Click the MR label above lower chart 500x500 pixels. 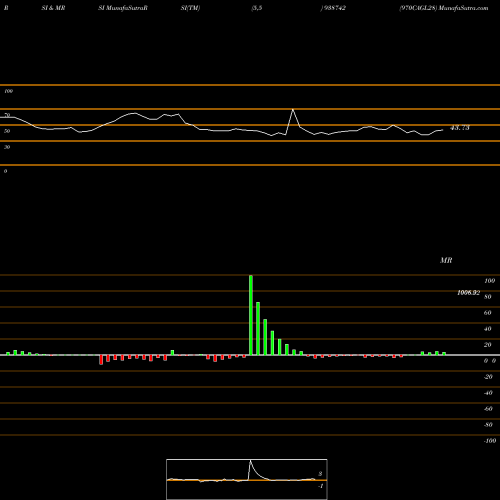(446, 260)
